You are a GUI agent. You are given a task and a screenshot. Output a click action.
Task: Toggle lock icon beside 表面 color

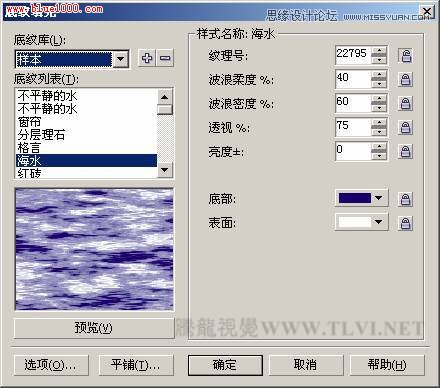[405, 223]
